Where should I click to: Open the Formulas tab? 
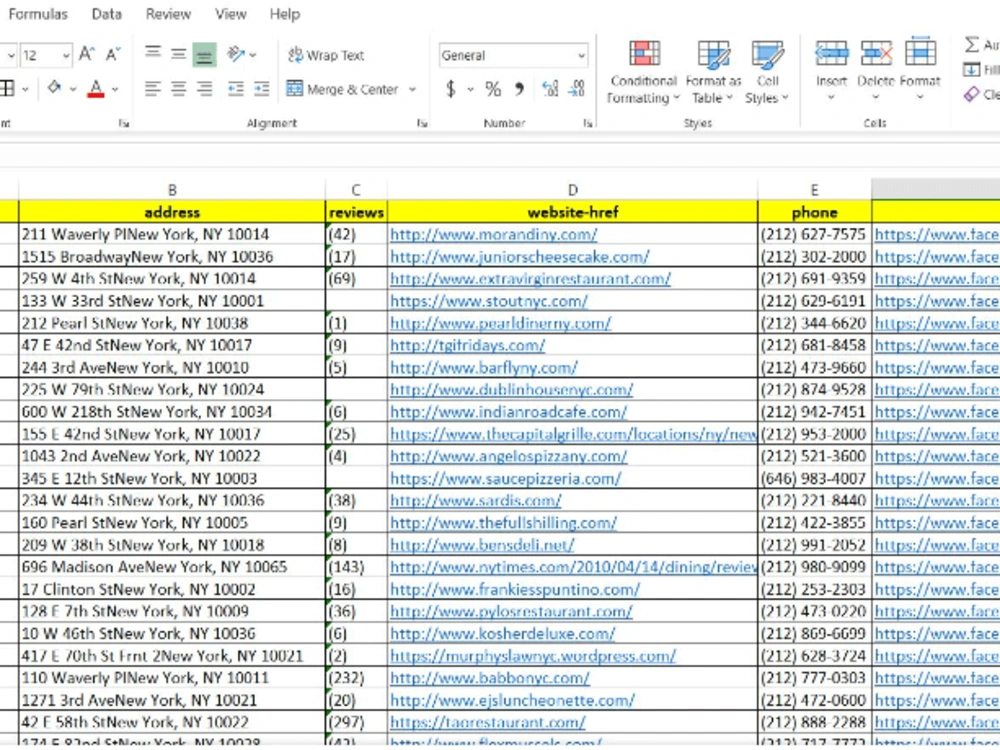tap(38, 14)
